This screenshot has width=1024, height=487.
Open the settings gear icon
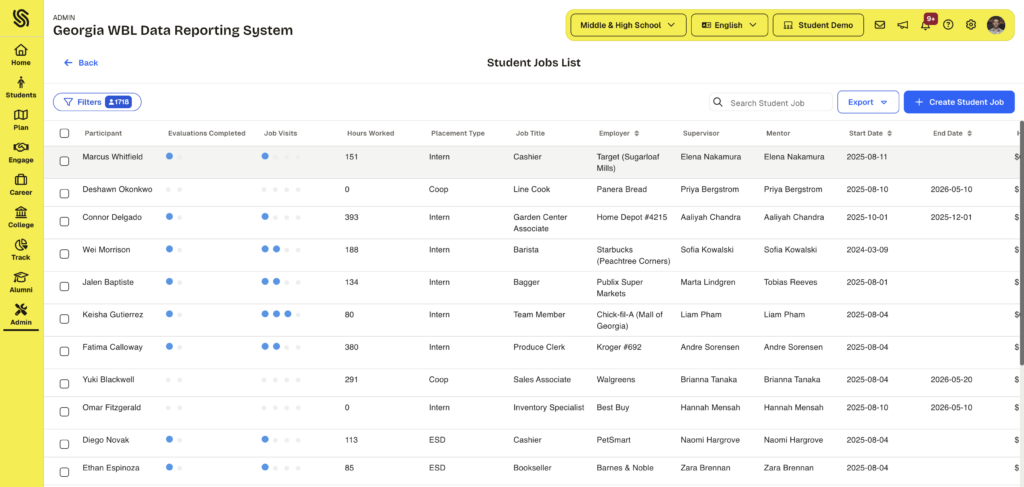tap(971, 25)
